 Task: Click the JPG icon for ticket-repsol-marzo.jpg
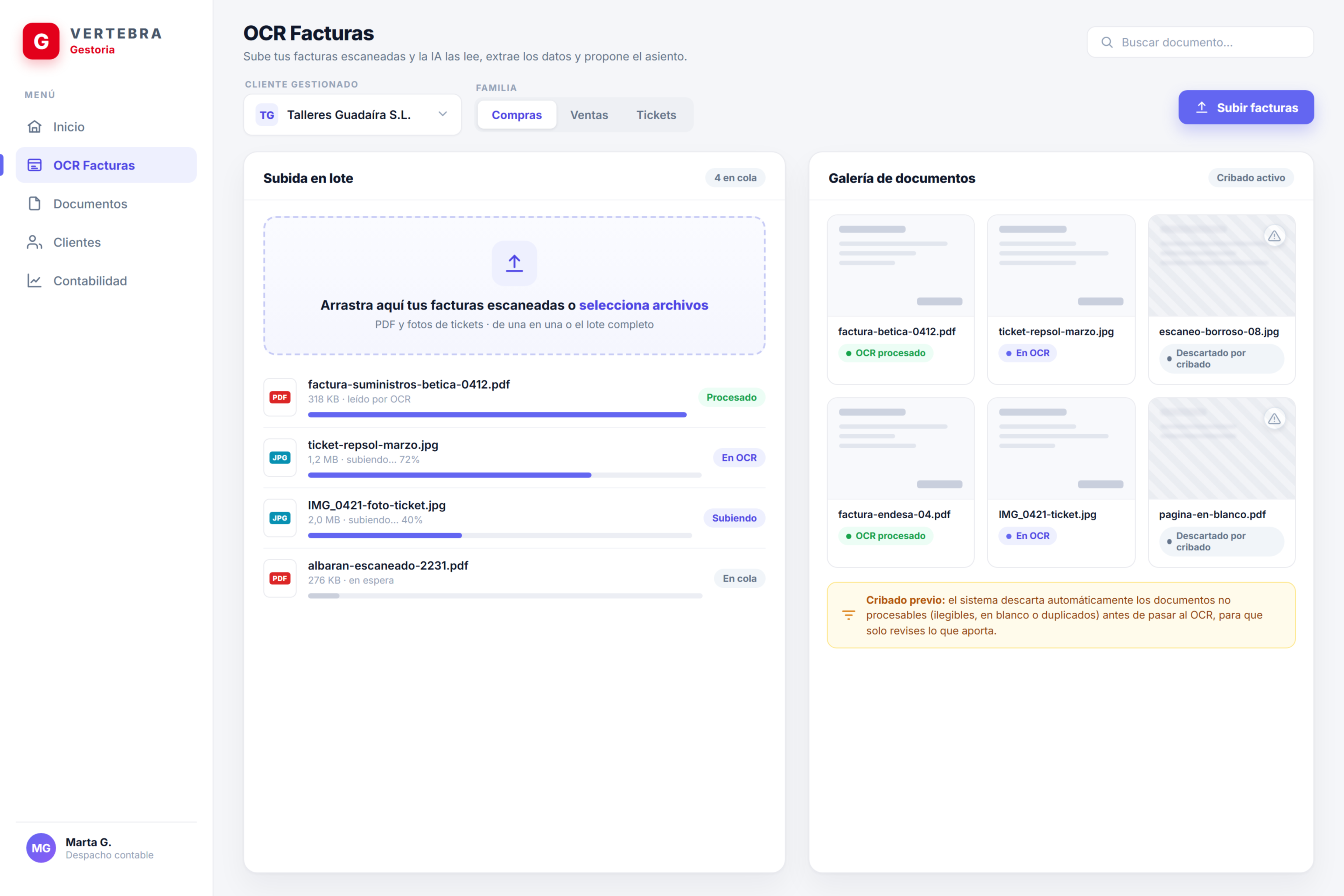pyautogui.click(x=280, y=458)
